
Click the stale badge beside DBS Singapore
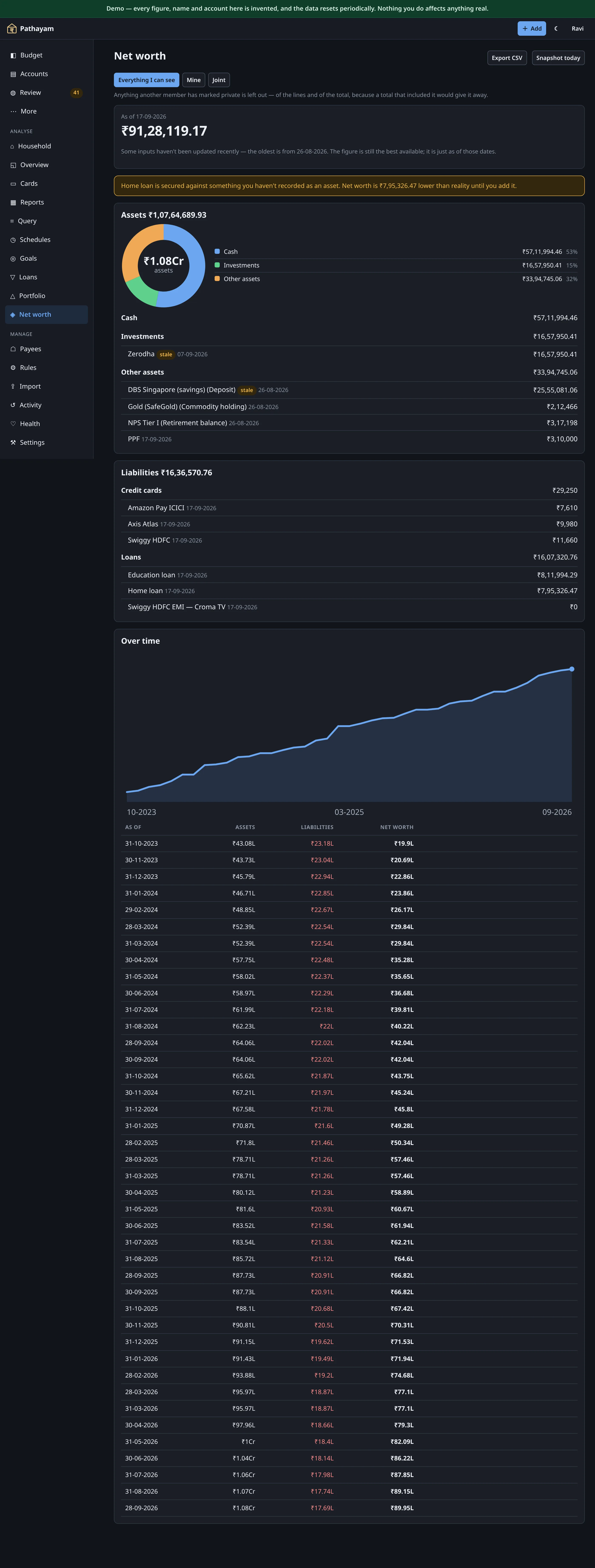(x=247, y=390)
